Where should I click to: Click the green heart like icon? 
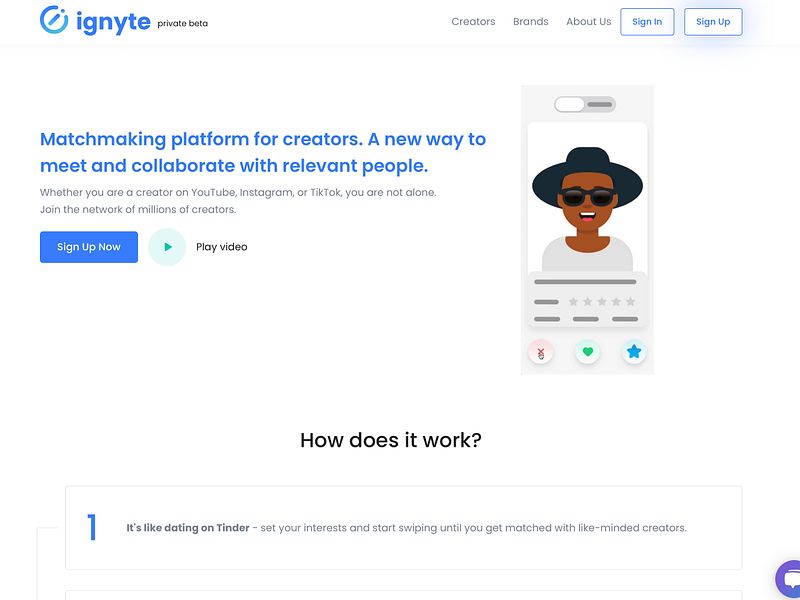point(587,352)
